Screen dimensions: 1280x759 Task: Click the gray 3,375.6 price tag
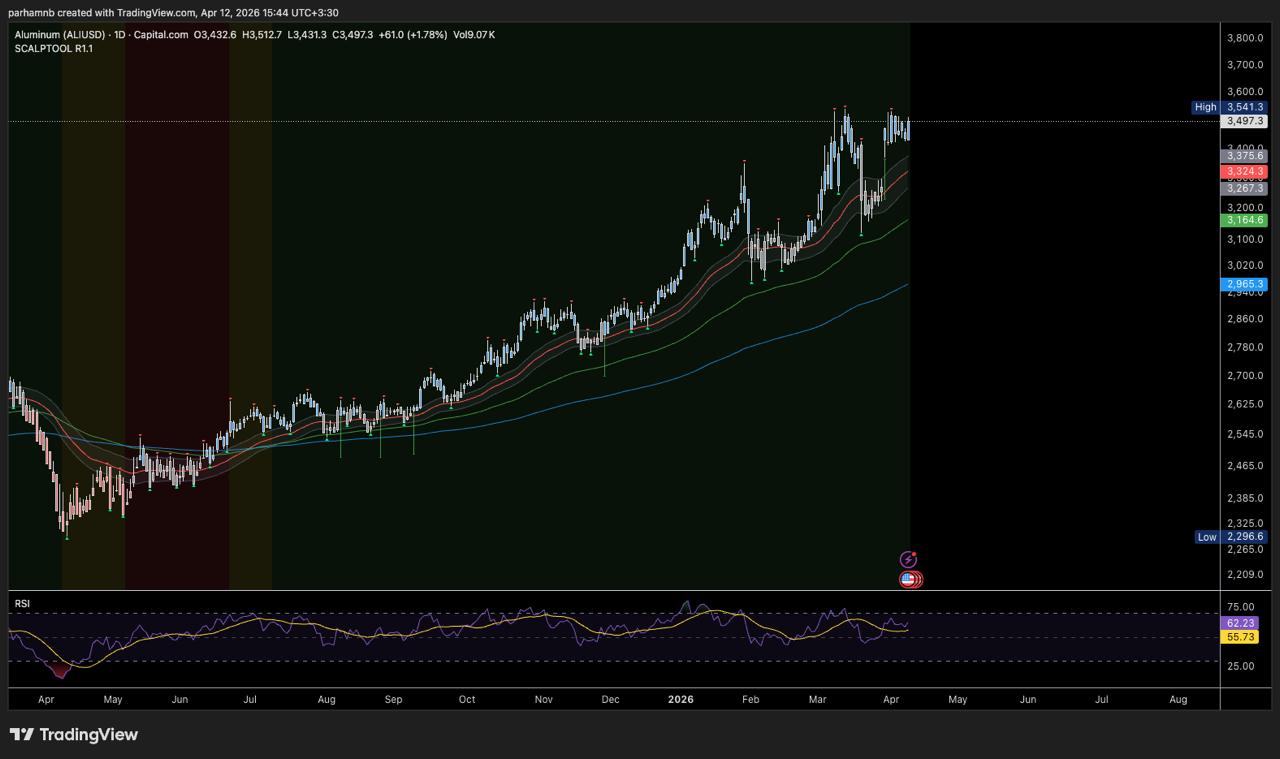1246,156
